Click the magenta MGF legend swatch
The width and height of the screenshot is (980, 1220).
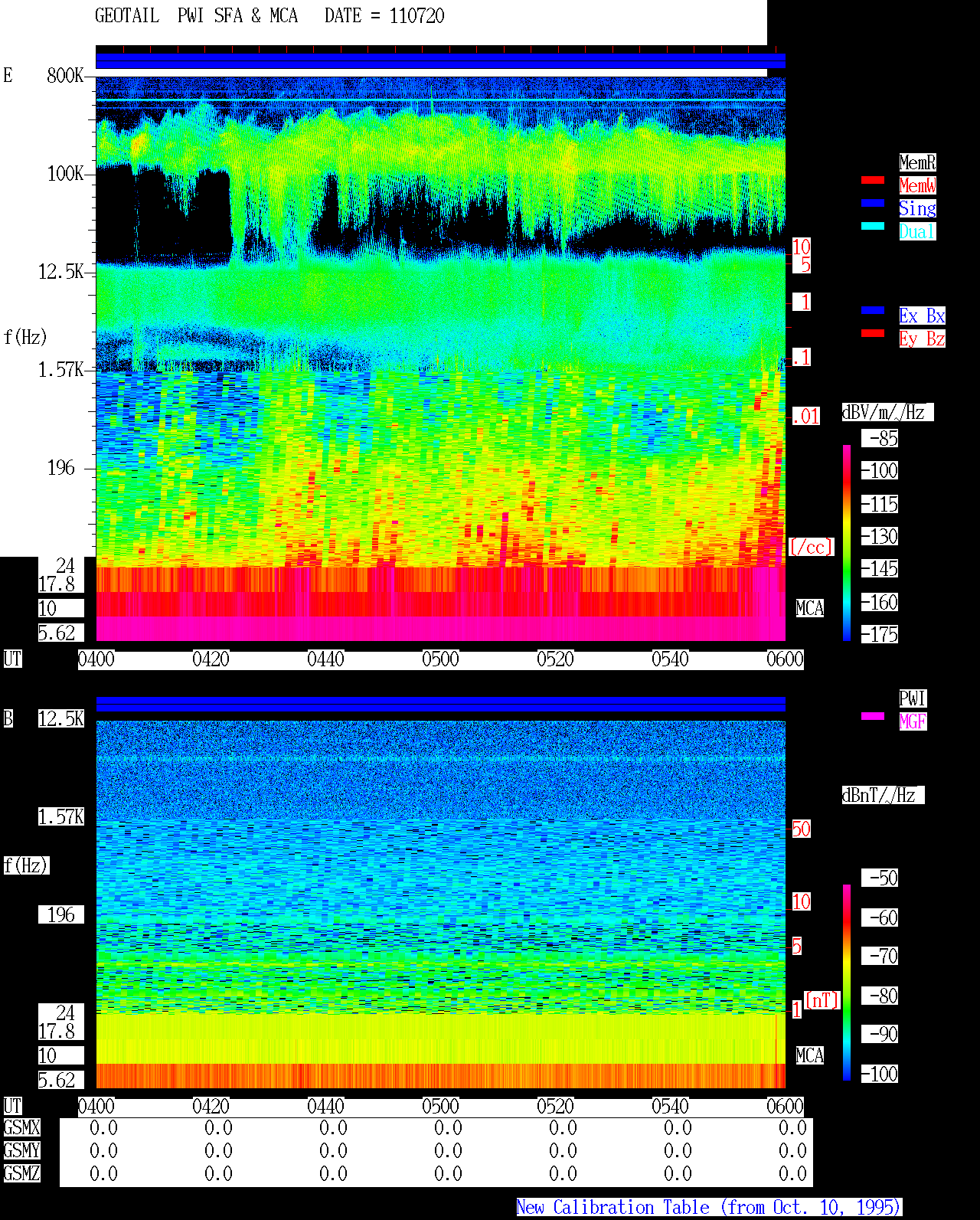click(x=873, y=716)
